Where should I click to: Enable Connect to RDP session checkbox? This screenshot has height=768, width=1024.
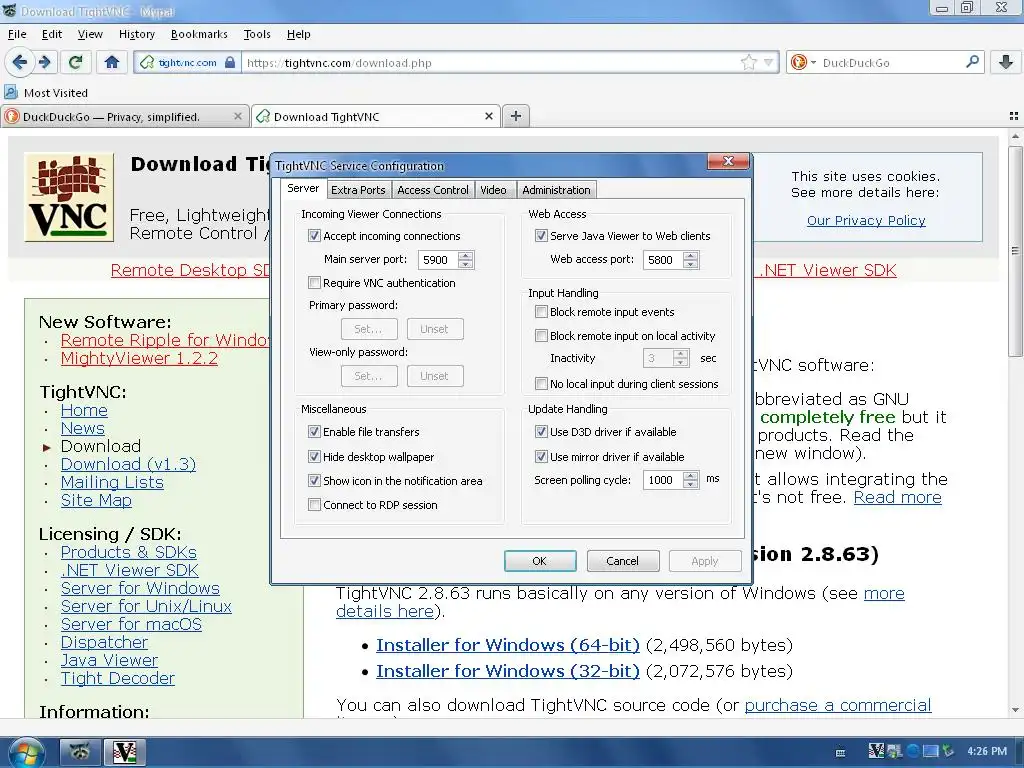(x=314, y=505)
